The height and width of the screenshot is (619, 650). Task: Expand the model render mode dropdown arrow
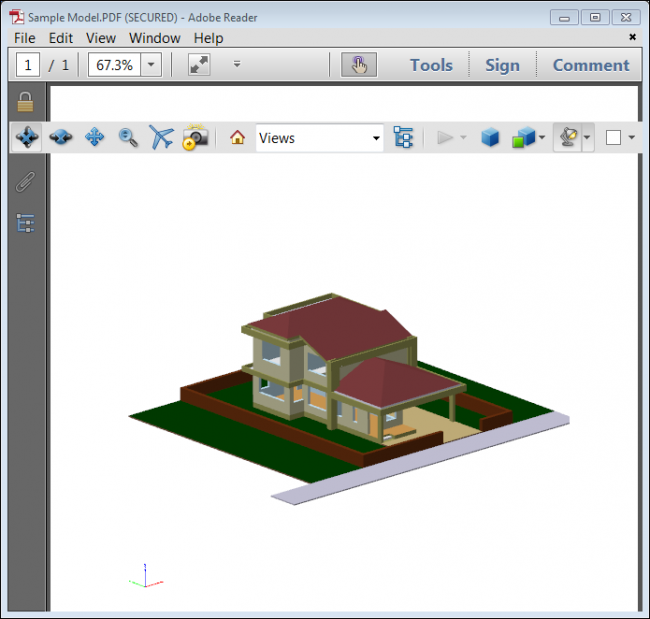542,138
